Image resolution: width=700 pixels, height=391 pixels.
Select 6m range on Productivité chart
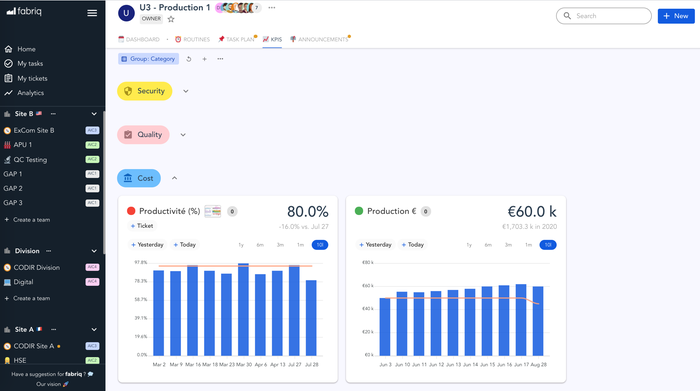(260, 245)
